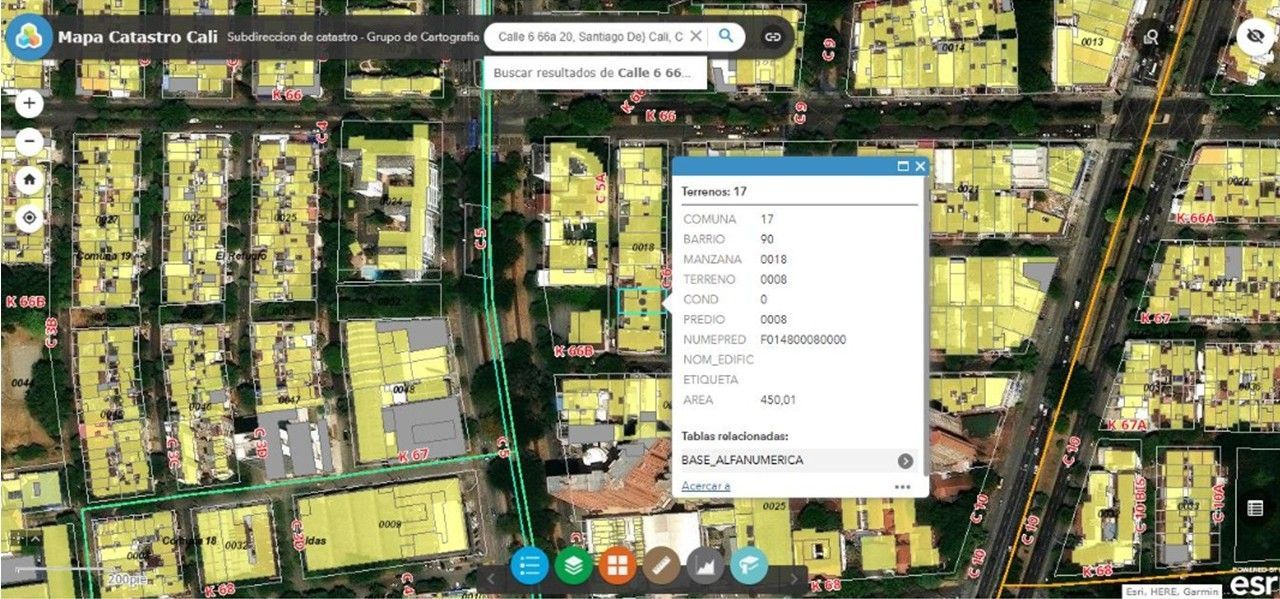Click the home default extent button
The width and height of the screenshot is (1280, 599).
(x=30, y=180)
